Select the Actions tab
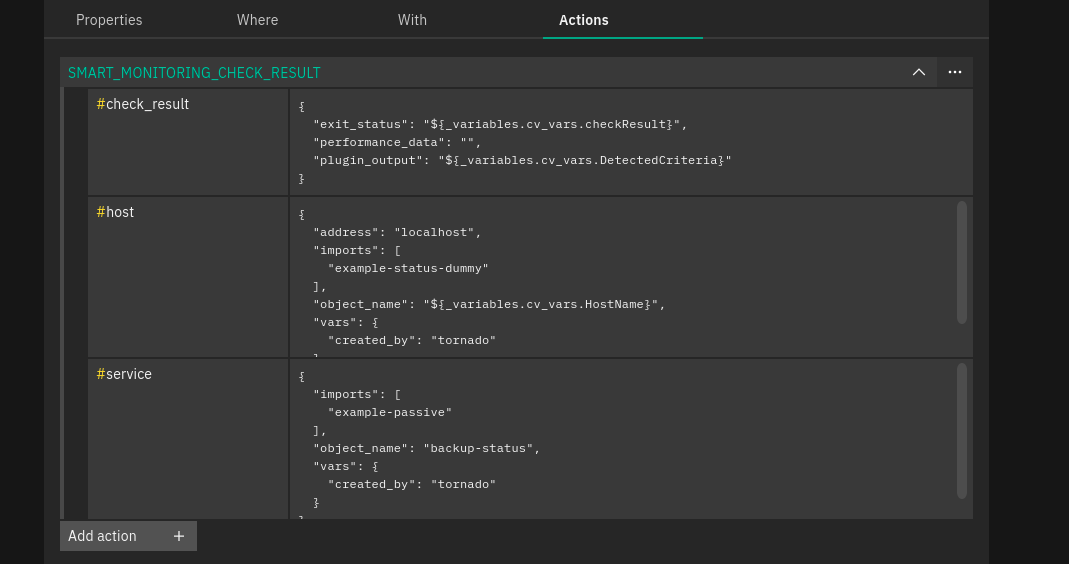Image resolution: width=1069 pixels, height=564 pixels. 584,20
